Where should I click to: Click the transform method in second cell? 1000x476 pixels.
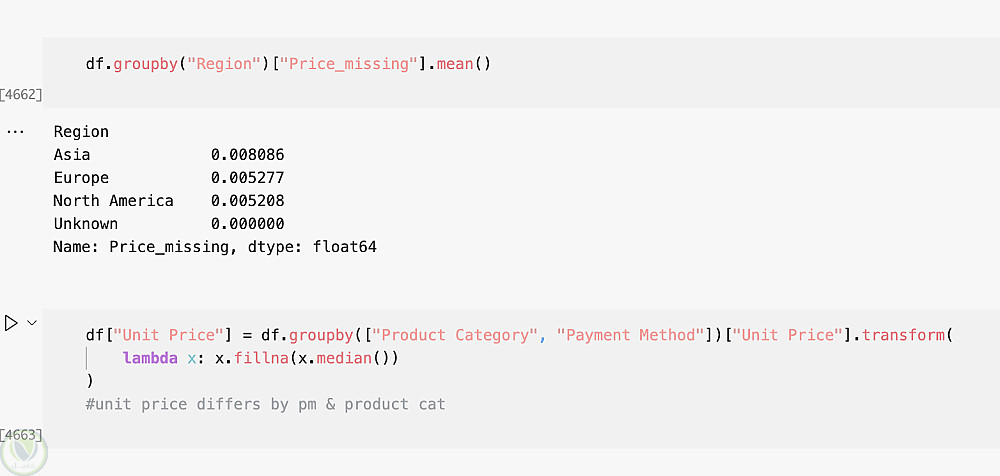click(903, 335)
